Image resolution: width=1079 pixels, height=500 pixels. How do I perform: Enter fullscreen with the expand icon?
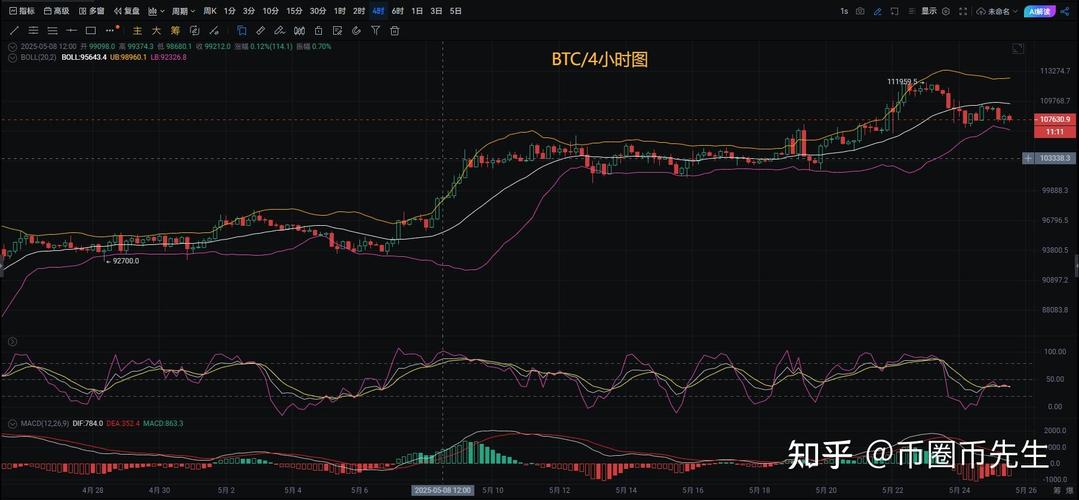click(962, 11)
